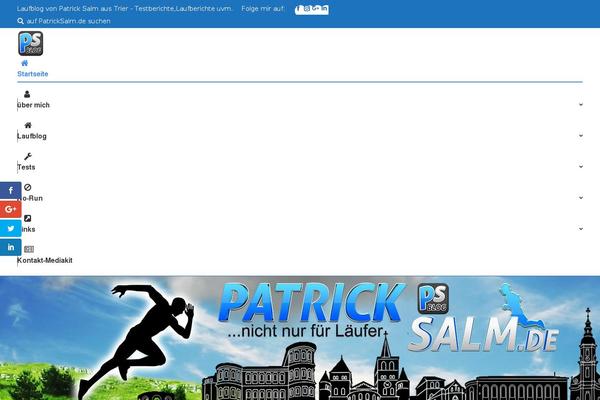Click the PS Blog logo at top left
The image size is (600, 400).
(x=31, y=44)
